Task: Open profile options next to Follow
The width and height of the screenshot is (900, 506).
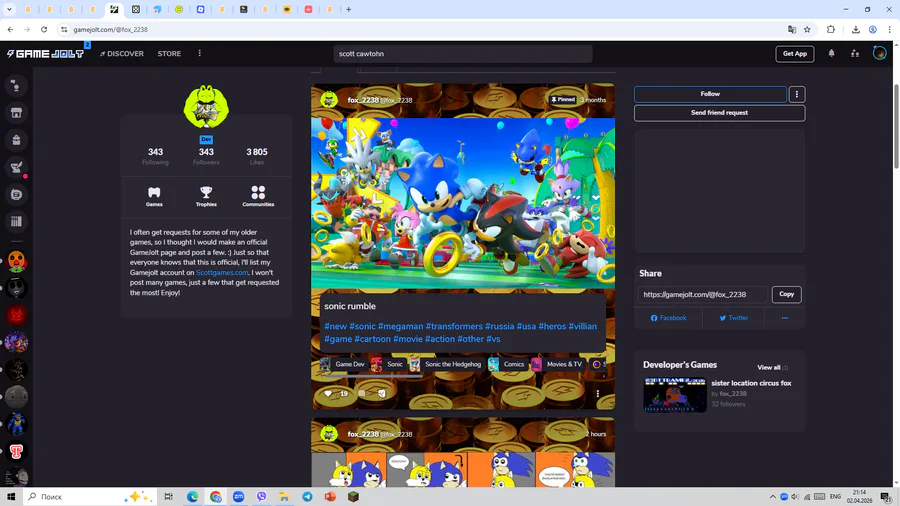Action: point(797,94)
